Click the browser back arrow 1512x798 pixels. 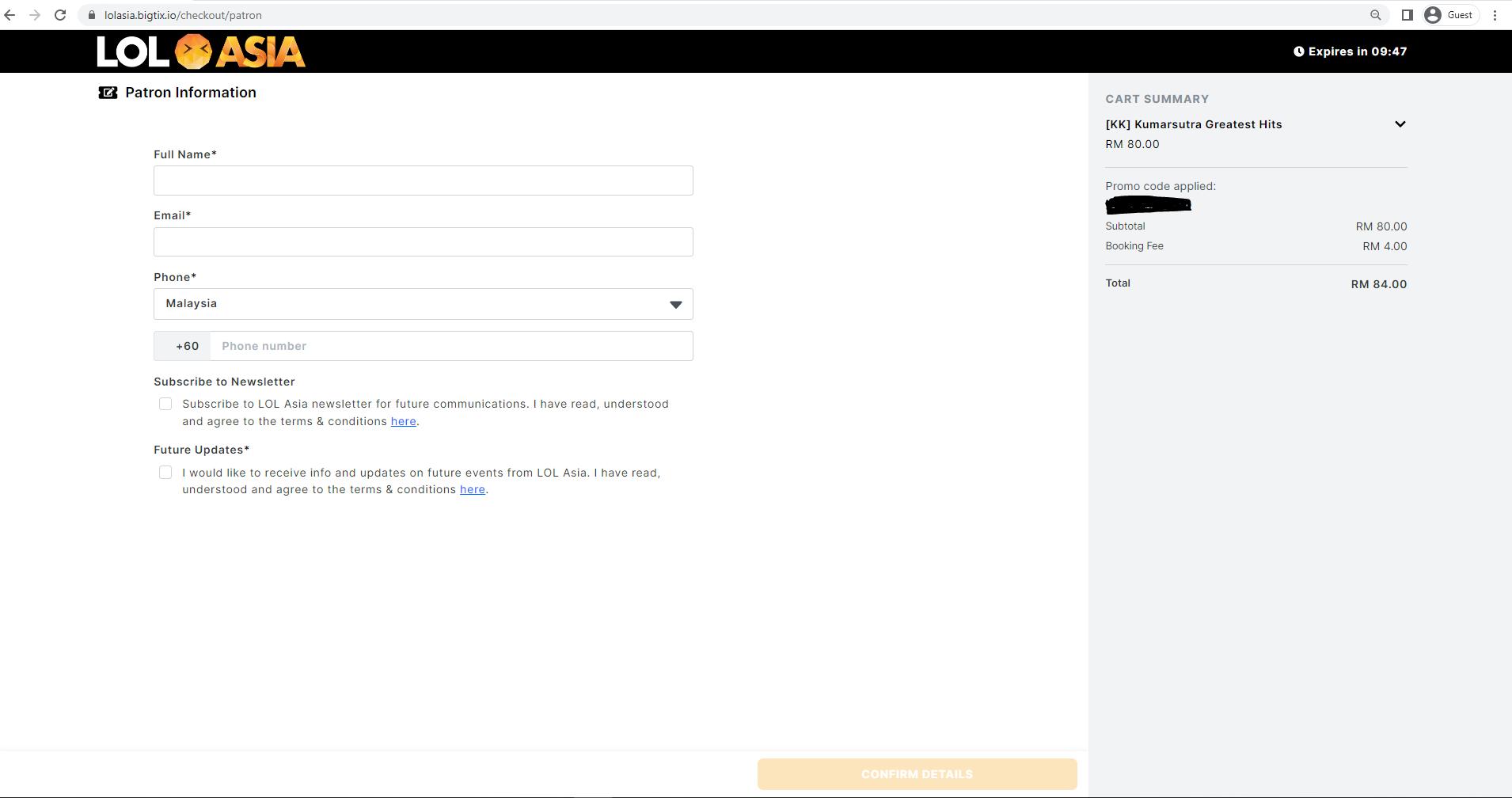[x=9, y=15]
